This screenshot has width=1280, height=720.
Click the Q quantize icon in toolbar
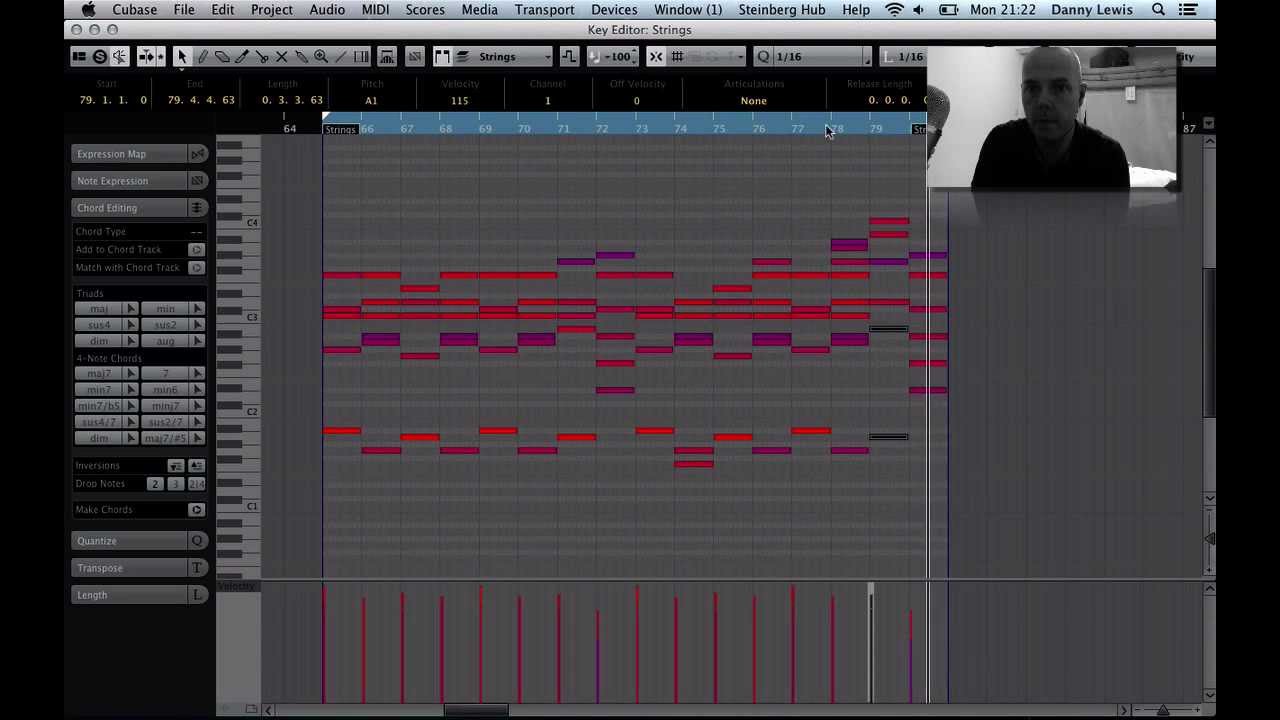[763, 57]
